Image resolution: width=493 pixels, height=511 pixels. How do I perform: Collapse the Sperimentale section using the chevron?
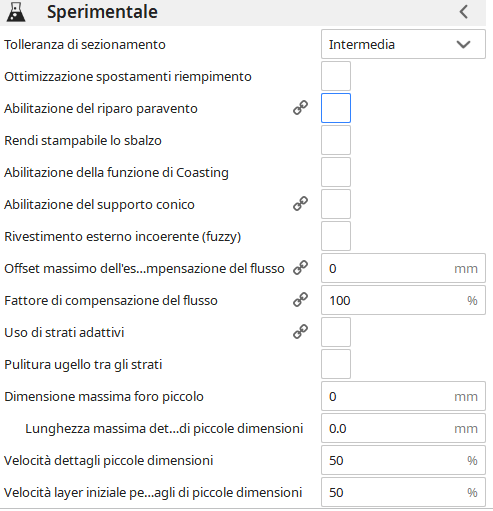(464, 12)
